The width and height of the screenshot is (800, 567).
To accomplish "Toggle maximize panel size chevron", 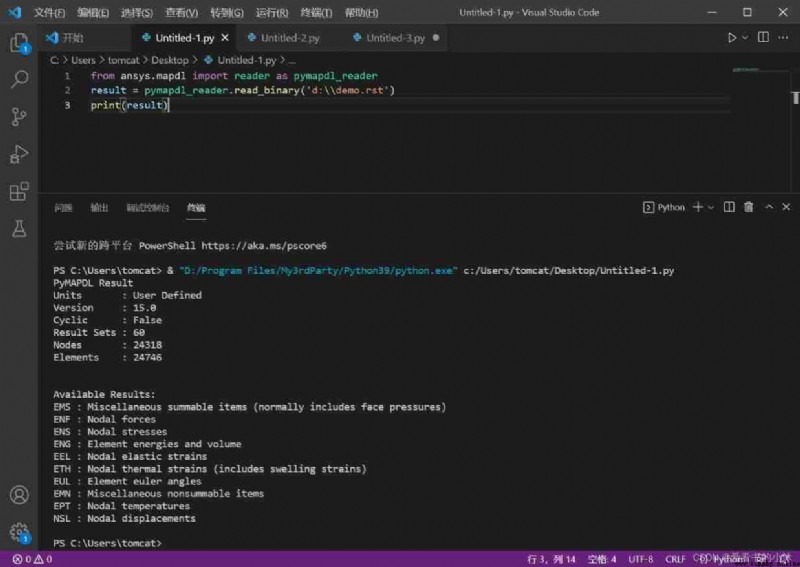I will (769, 207).
